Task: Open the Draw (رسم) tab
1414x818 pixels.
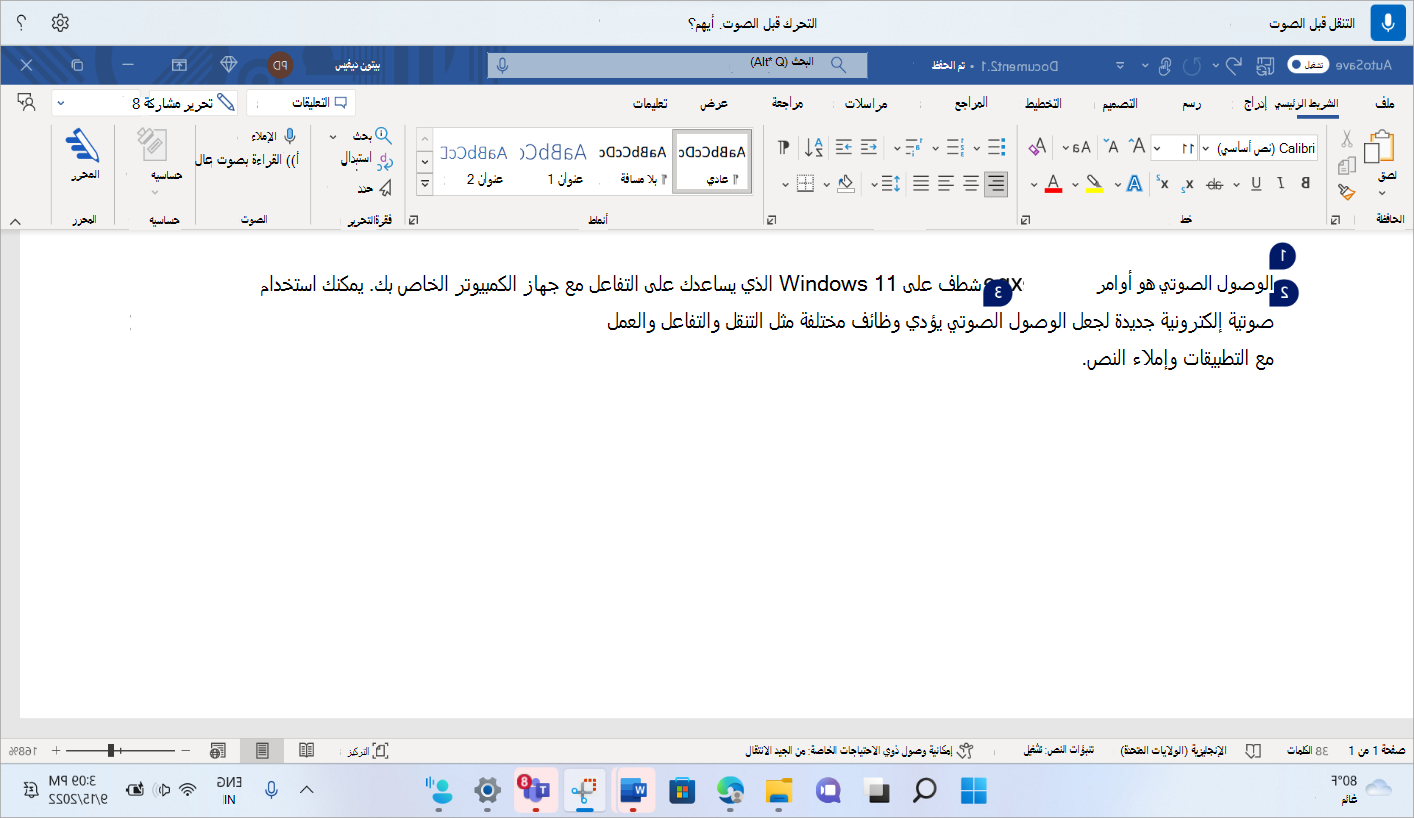Action: coord(1192,103)
